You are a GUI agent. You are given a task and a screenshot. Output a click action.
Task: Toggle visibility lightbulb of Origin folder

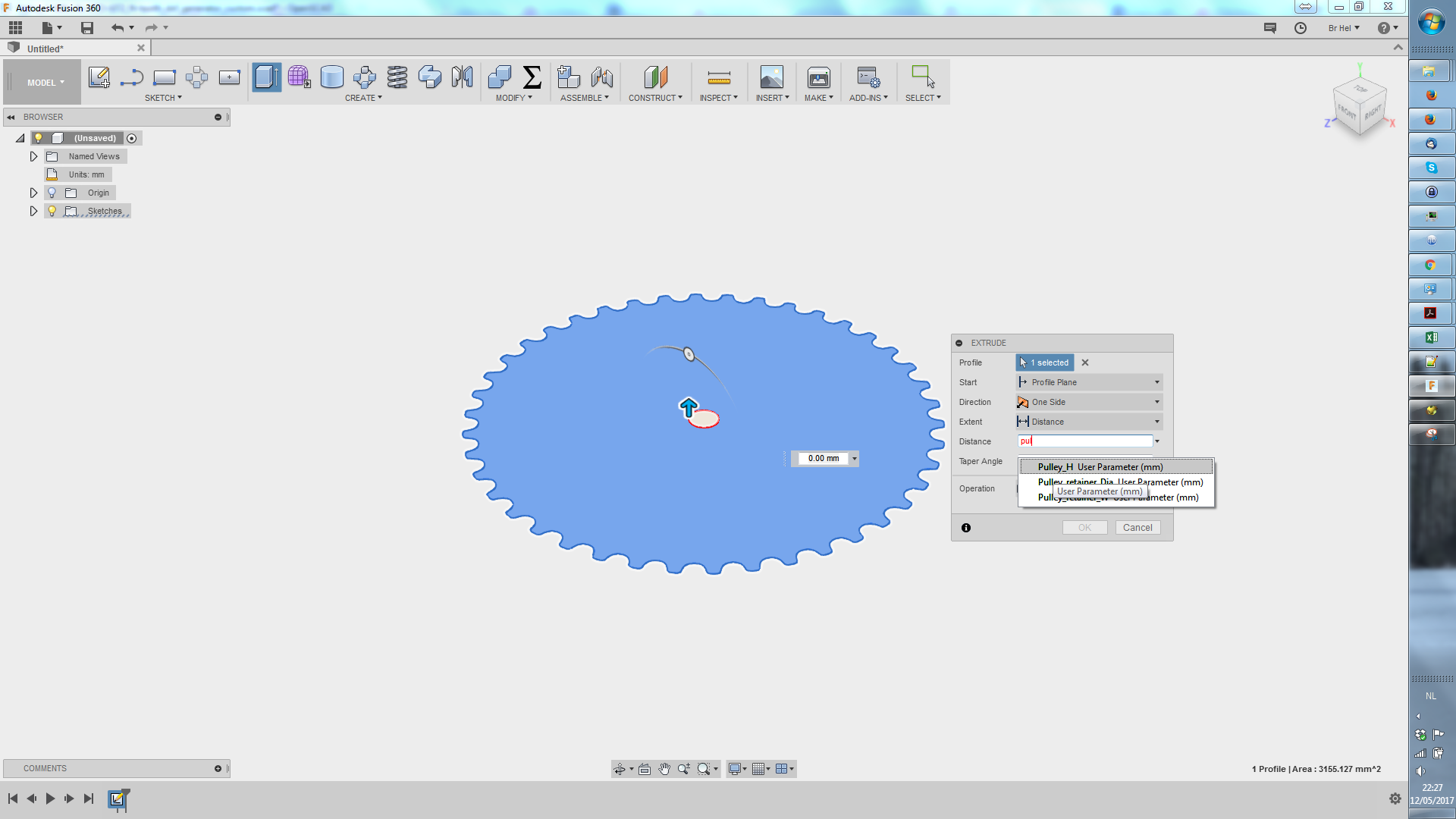(x=52, y=193)
